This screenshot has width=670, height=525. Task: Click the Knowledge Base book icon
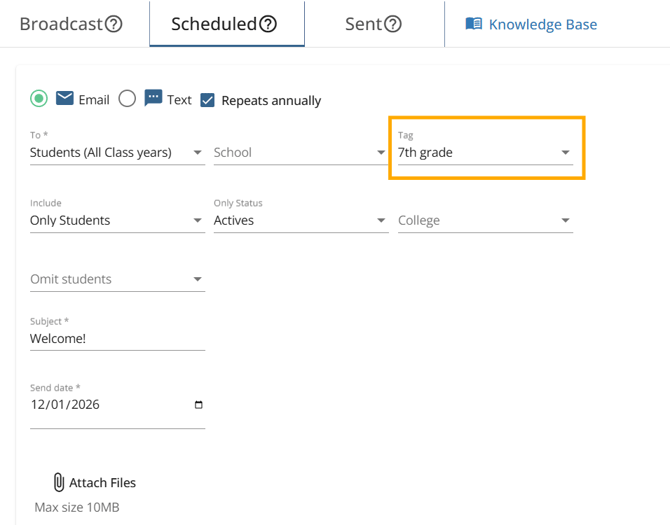click(x=474, y=24)
